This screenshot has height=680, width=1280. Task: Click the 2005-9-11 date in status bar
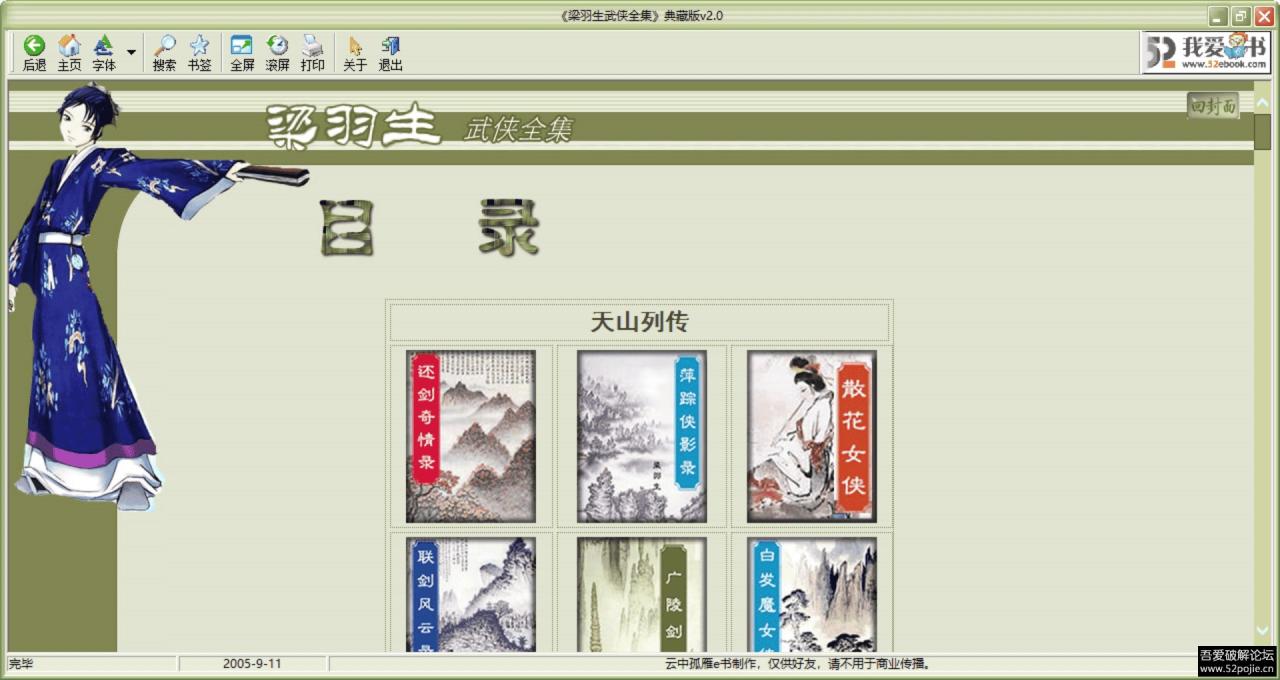[253, 663]
